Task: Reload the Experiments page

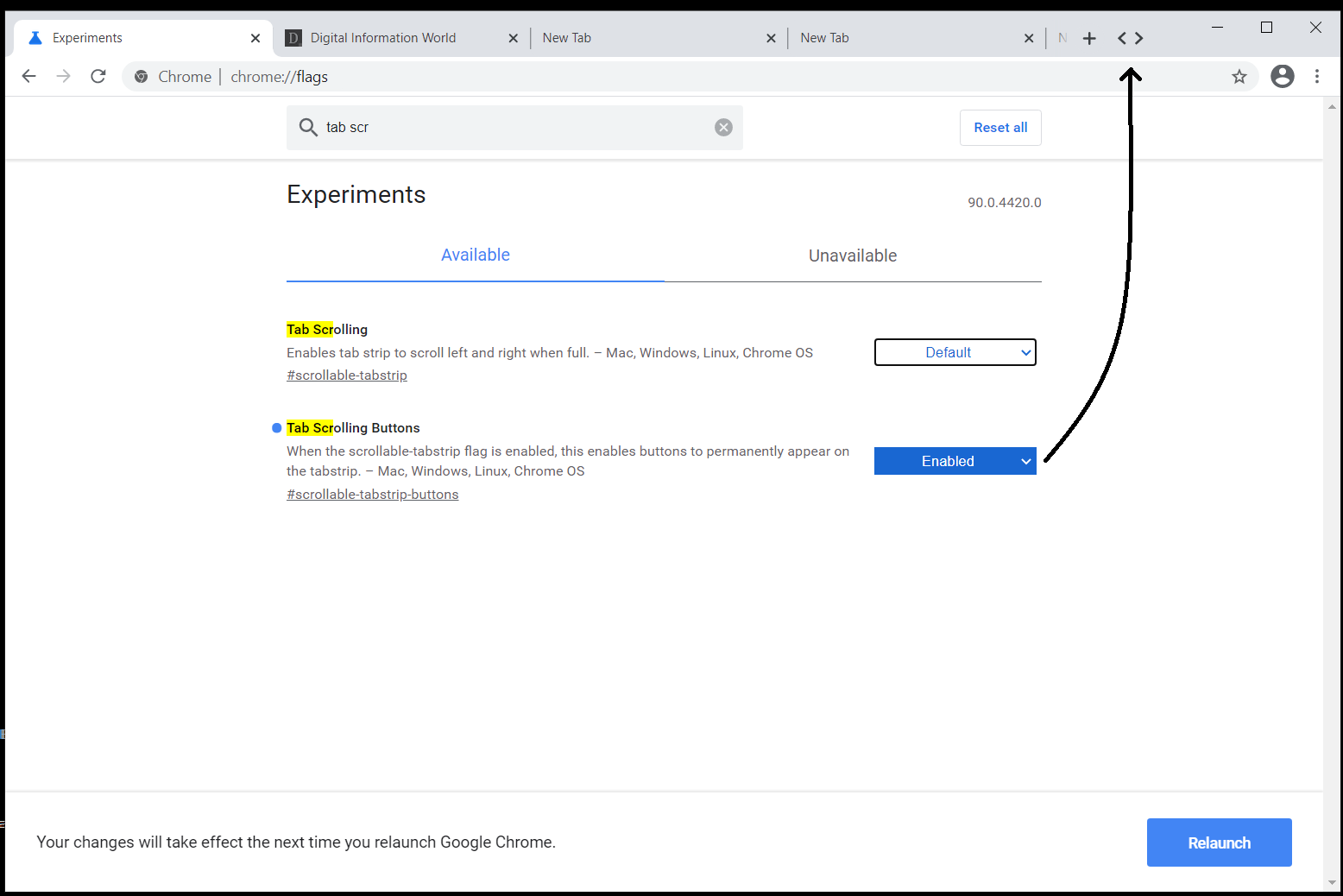Action: coord(98,76)
